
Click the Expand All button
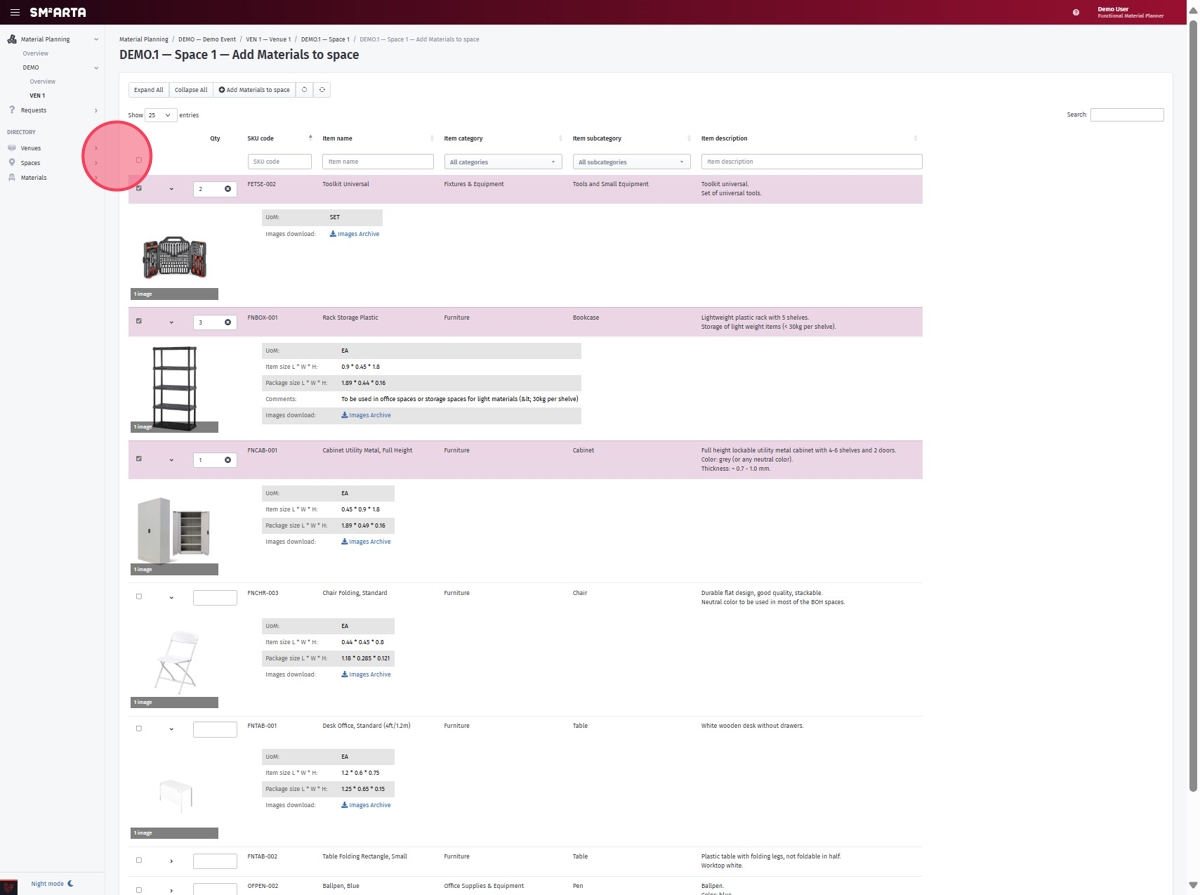(x=148, y=89)
